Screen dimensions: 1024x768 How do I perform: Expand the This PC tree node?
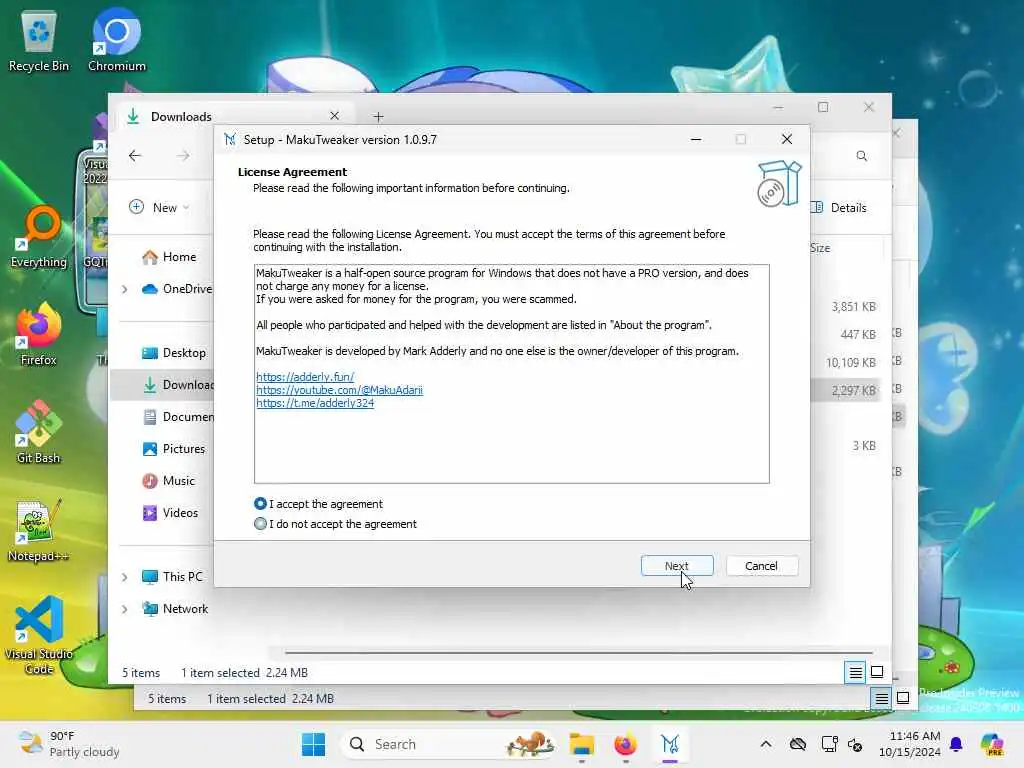coord(125,577)
